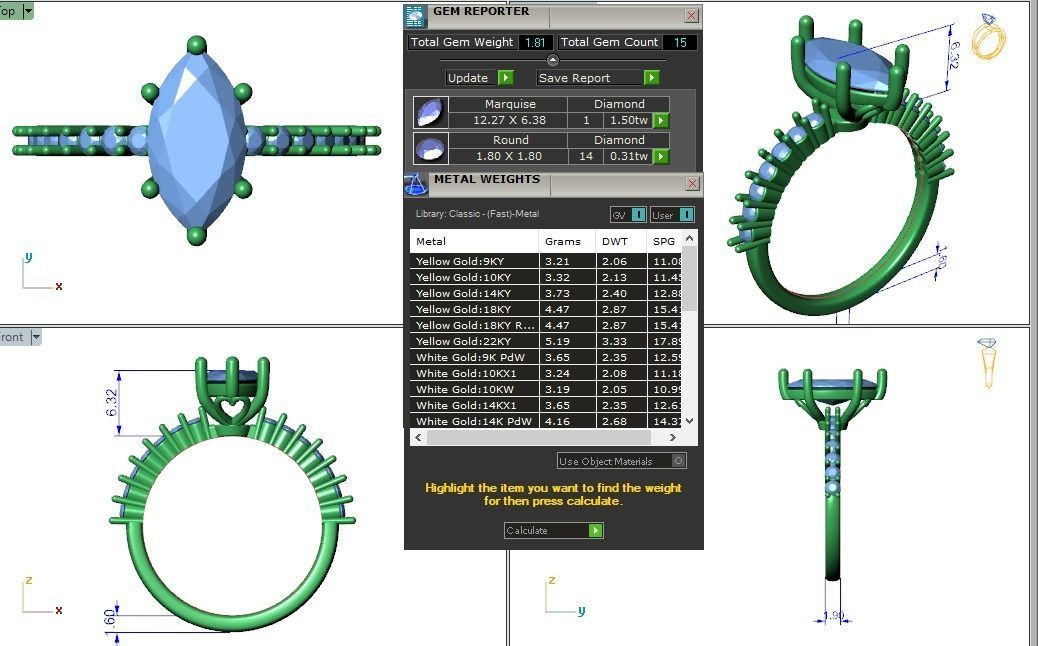Click the Library: Classic - (Fast)-Metal text
This screenshot has width=1038, height=646.
[477, 214]
